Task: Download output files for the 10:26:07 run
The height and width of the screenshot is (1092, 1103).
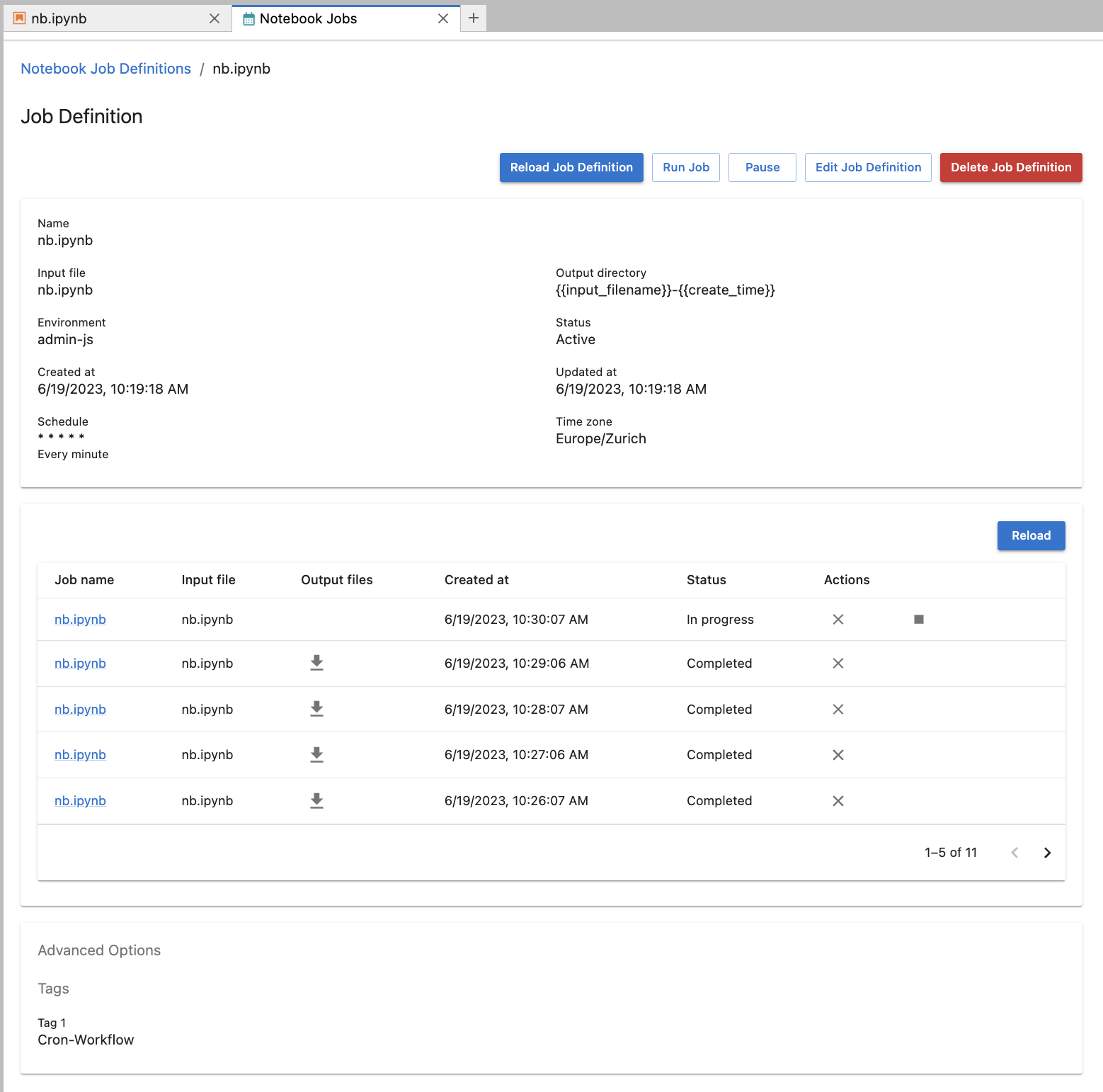Action: (316, 800)
